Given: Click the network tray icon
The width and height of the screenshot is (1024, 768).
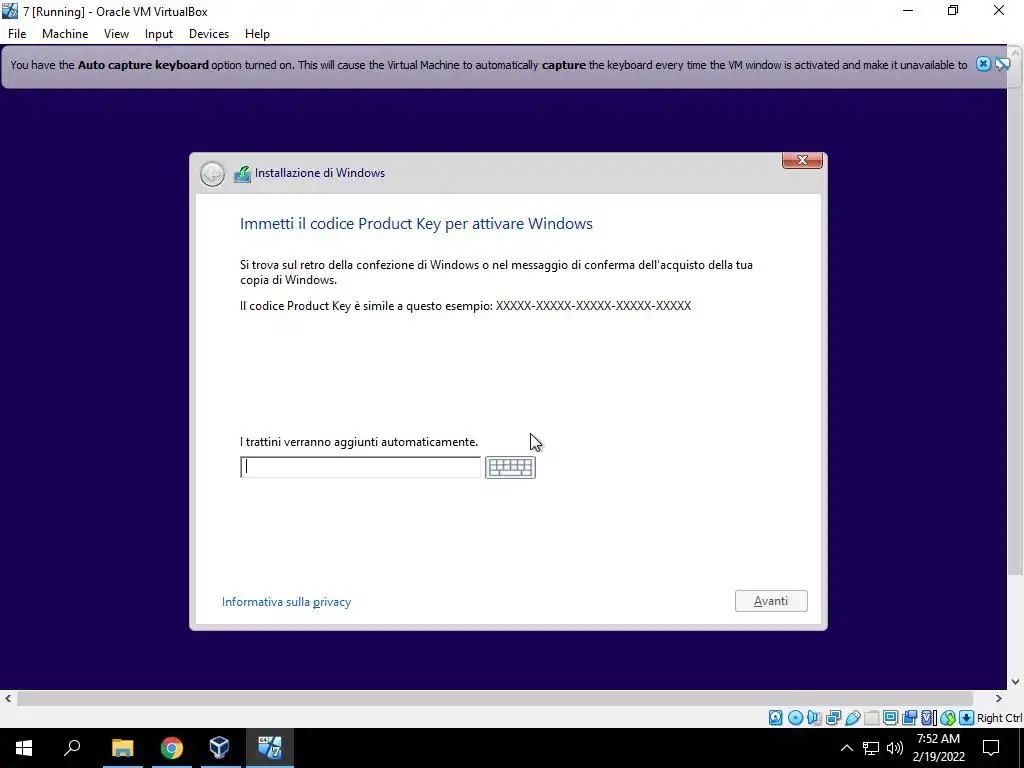Looking at the screenshot, I should [x=871, y=748].
